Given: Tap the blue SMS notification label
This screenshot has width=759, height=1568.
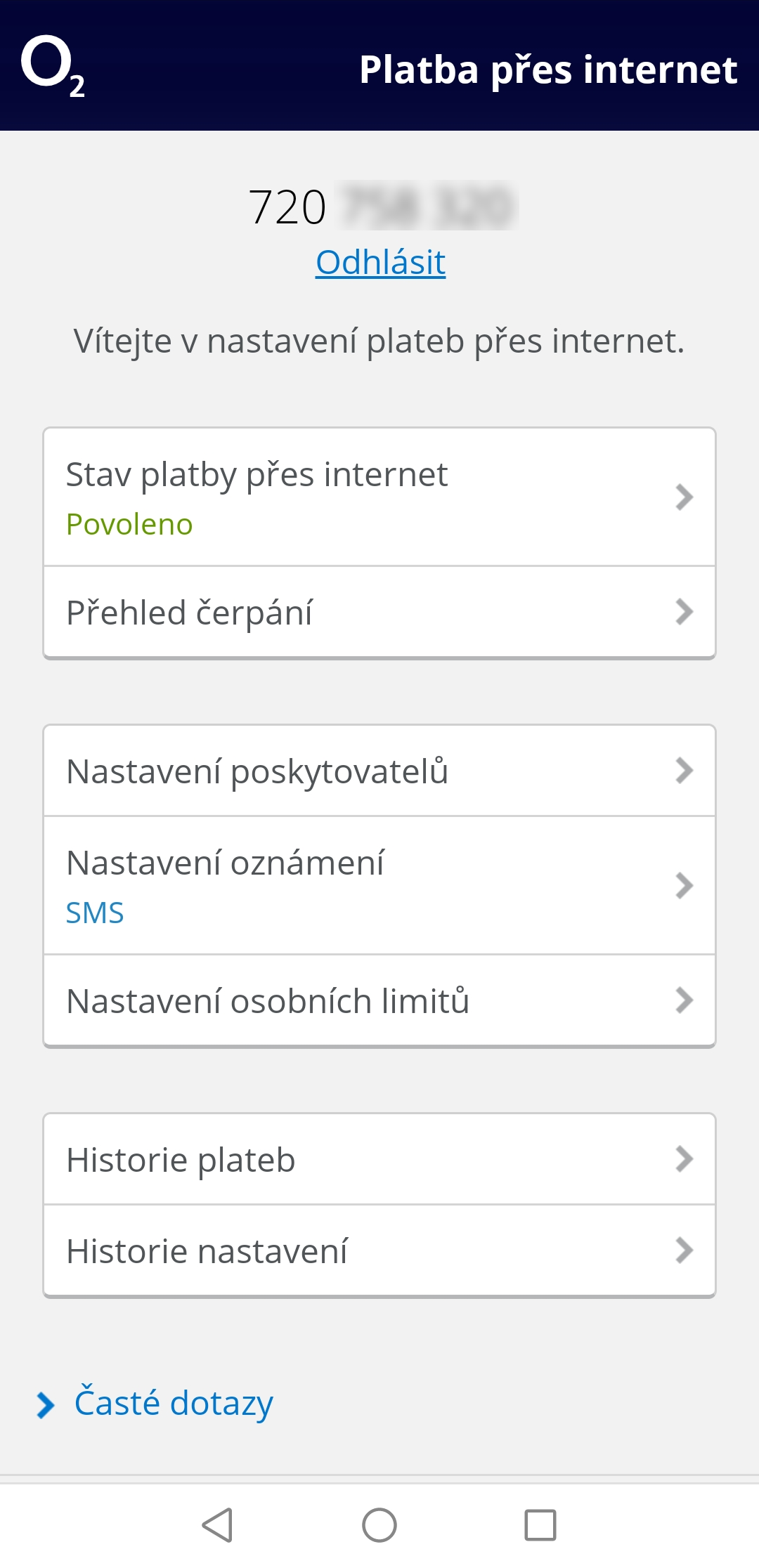Looking at the screenshot, I should [95, 913].
